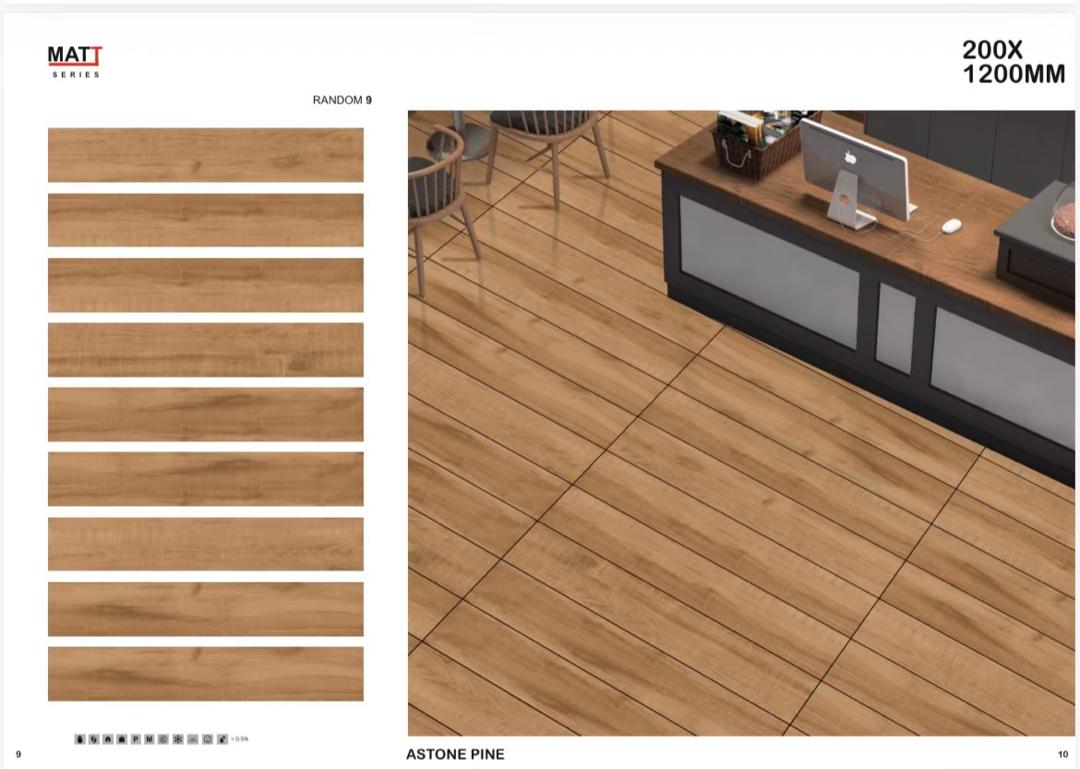Click the water-absorption icon before < 0.5%

(x=222, y=739)
